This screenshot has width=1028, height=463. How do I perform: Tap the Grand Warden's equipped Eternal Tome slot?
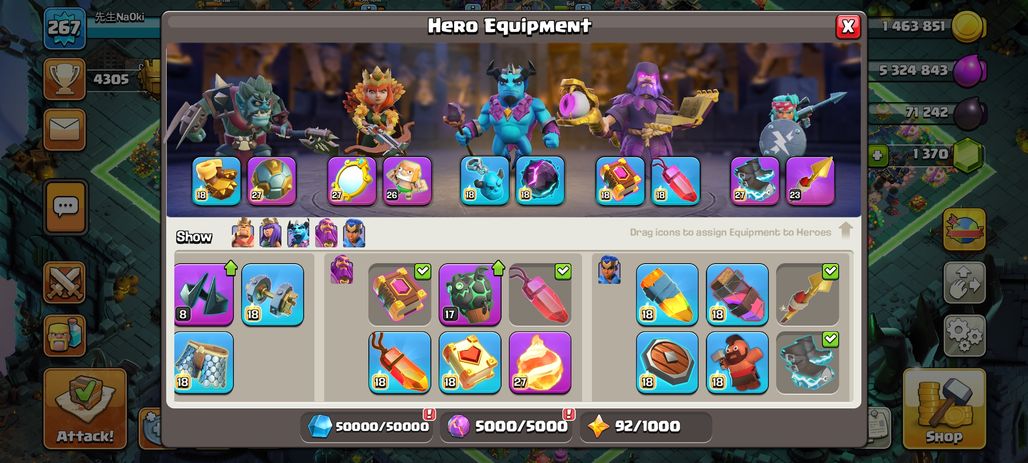620,180
